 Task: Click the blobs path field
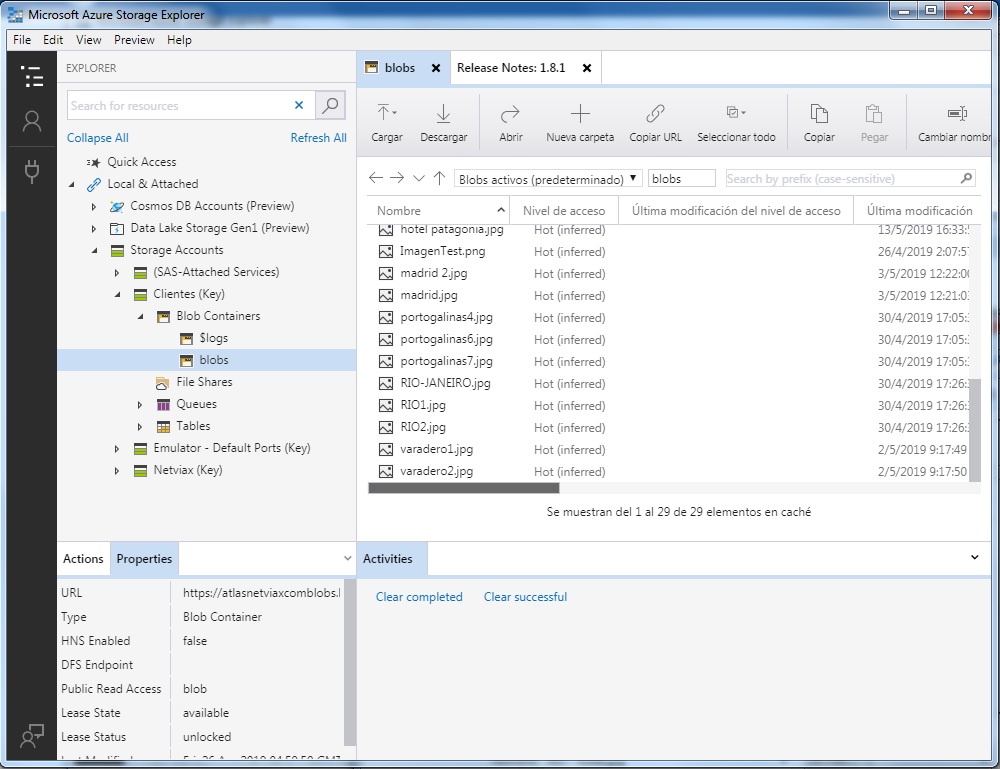[681, 179]
